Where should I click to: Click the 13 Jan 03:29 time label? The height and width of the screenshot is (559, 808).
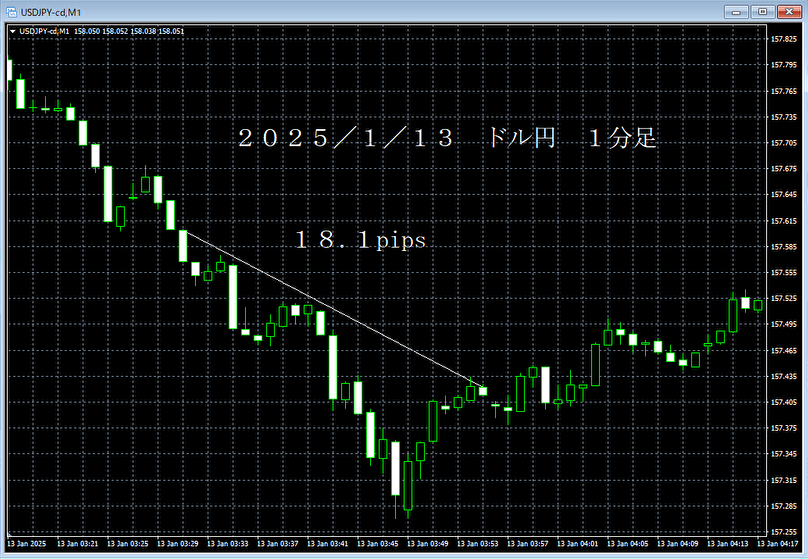click(177, 544)
